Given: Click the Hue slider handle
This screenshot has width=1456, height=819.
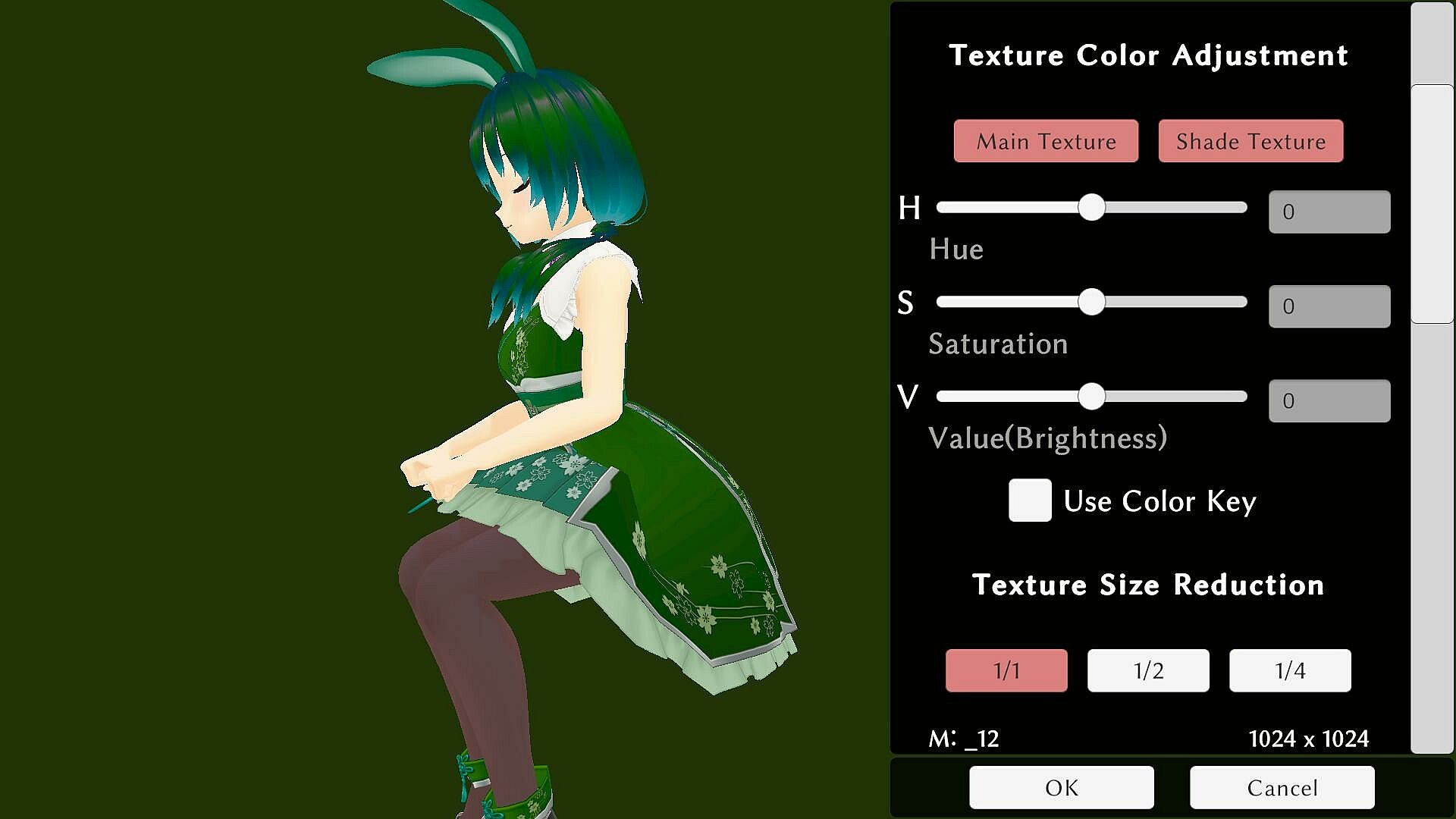Looking at the screenshot, I should click(1091, 208).
